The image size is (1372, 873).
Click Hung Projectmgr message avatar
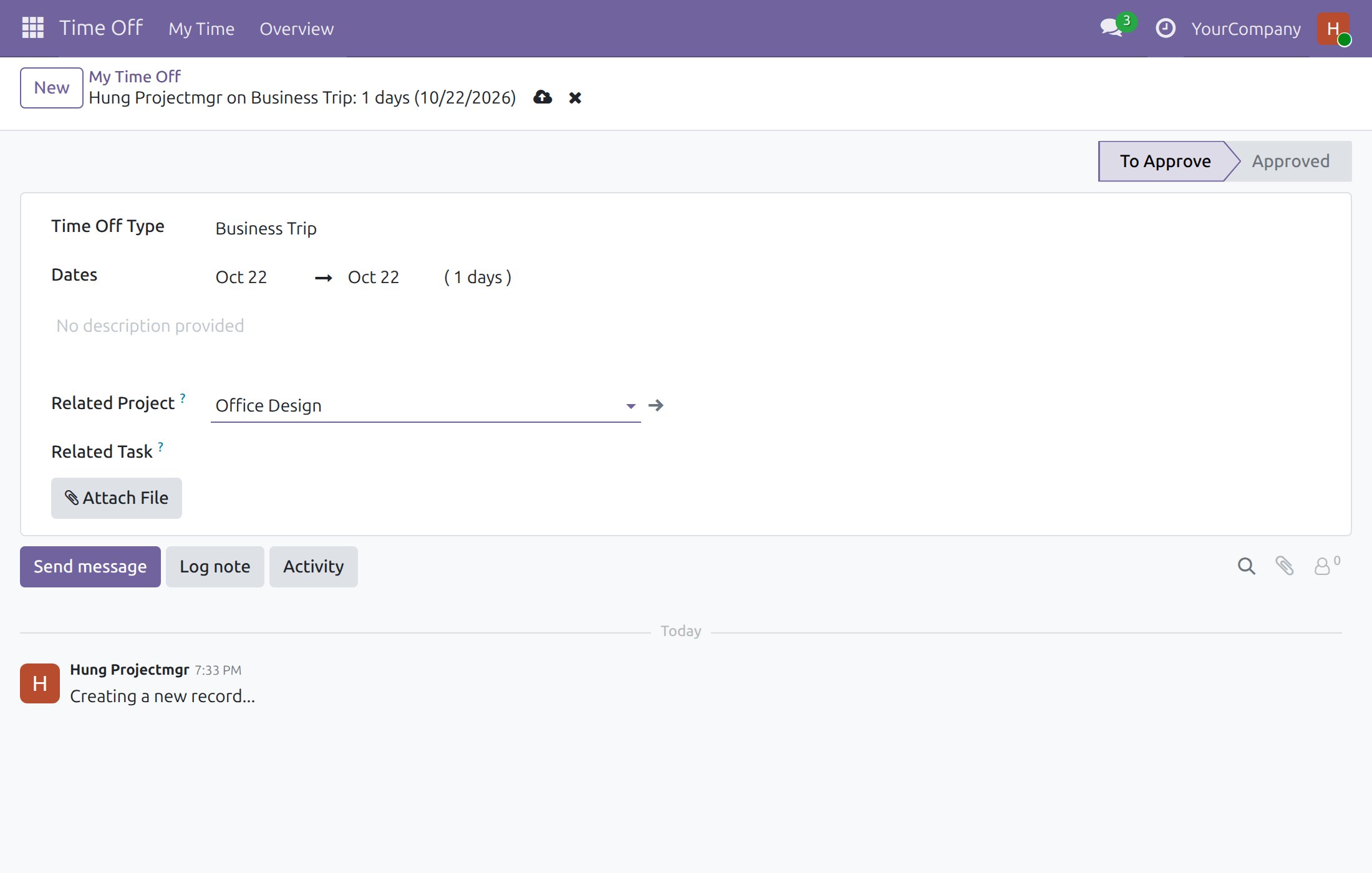pyautogui.click(x=40, y=683)
